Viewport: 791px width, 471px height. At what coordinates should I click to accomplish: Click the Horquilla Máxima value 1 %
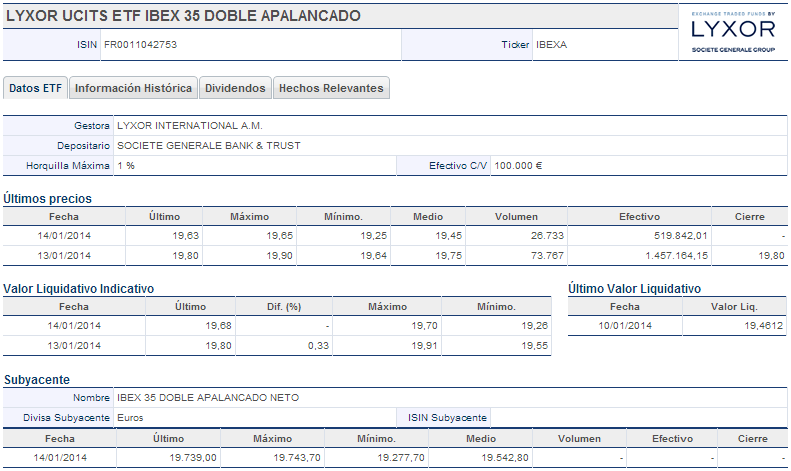point(126,165)
